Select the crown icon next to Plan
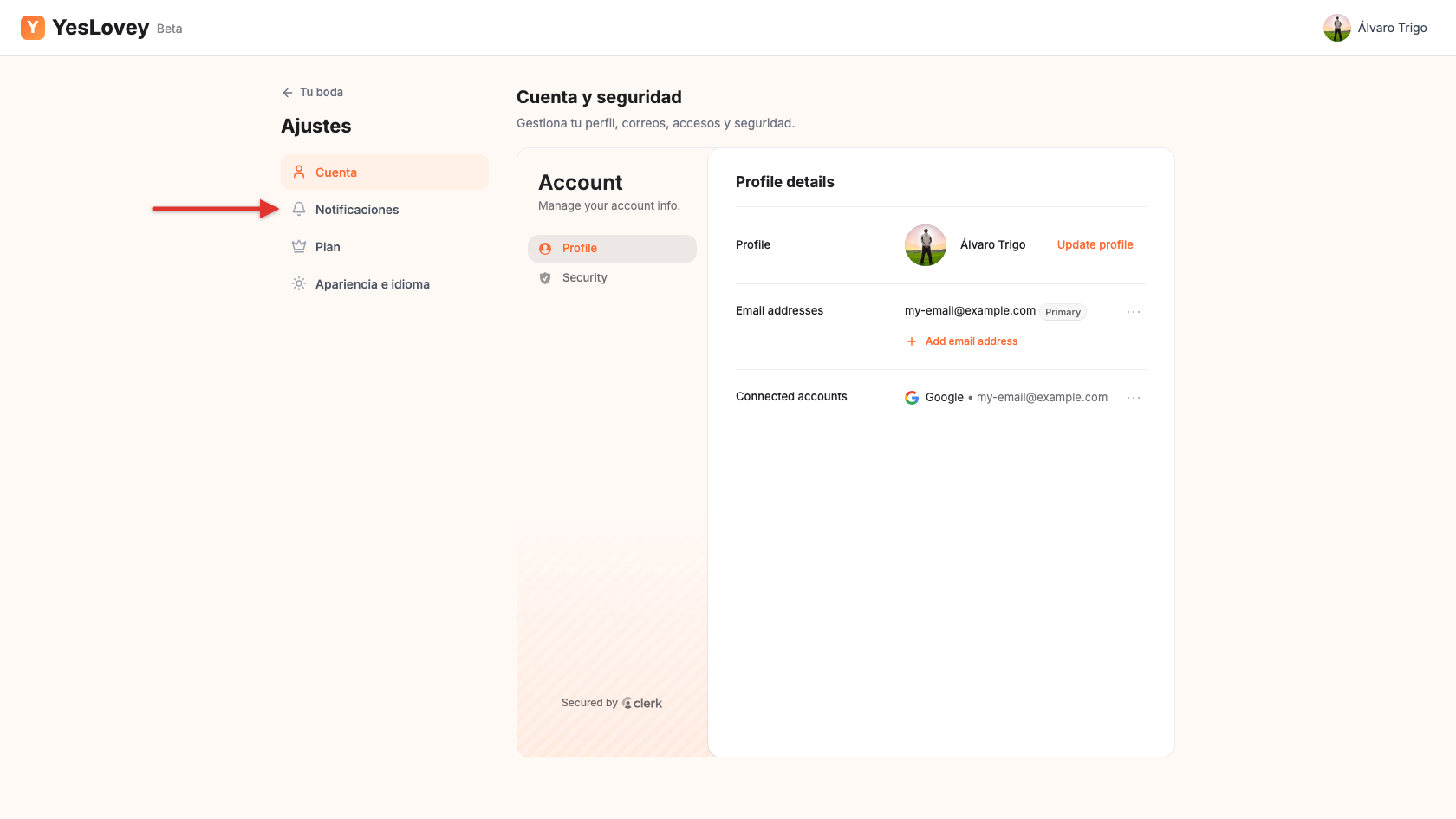The width and height of the screenshot is (1456, 819). pos(299,246)
